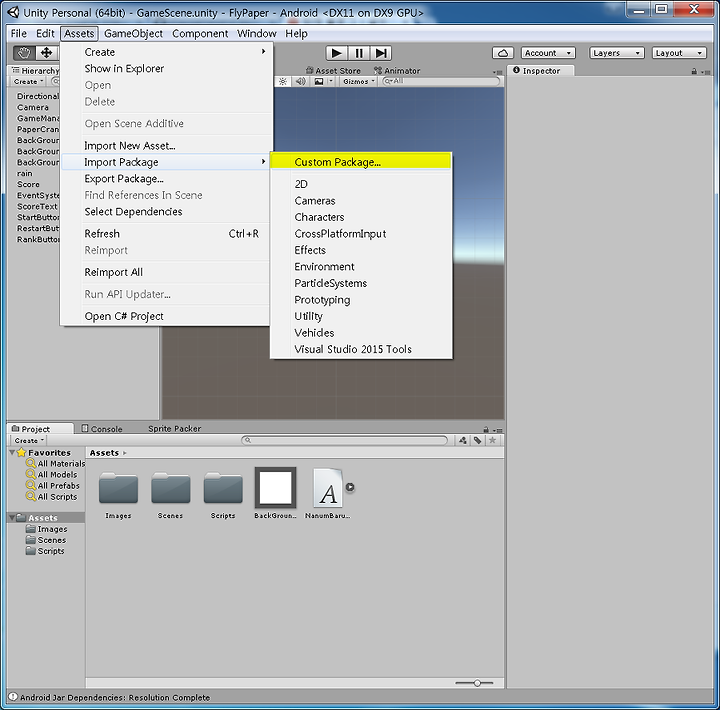Adjust the asset thumbnail size slider
This screenshot has height=710, width=720.
click(x=477, y=683)
